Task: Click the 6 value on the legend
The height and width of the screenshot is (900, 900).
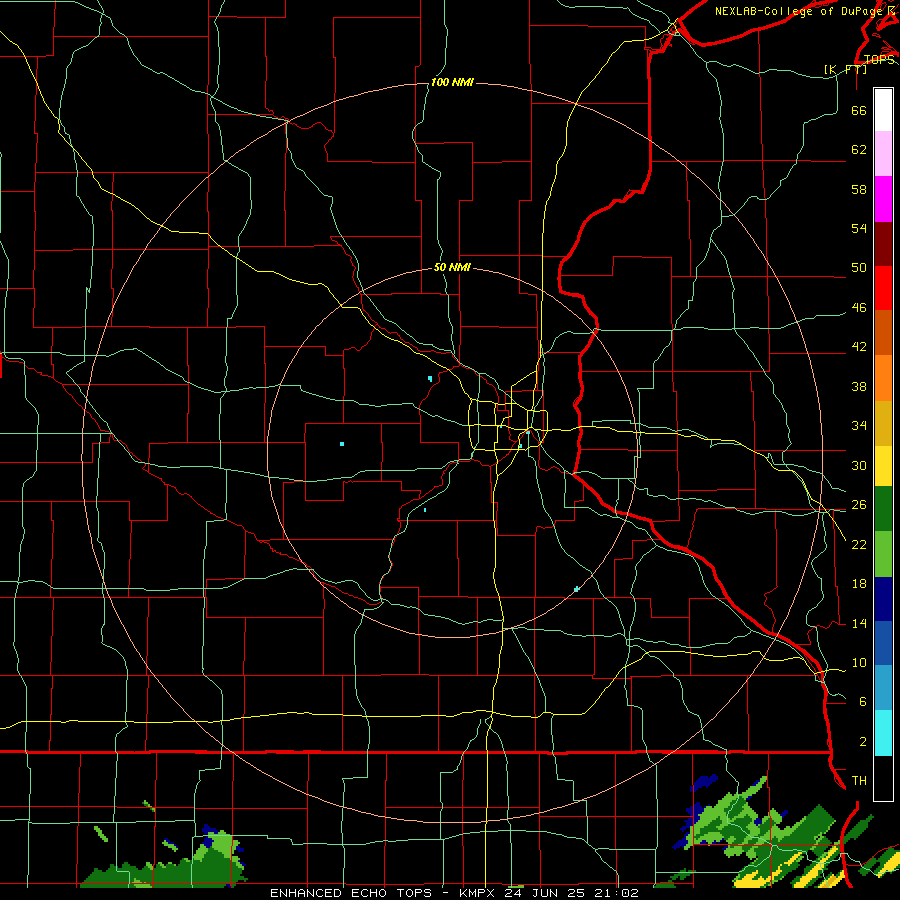Action: [863, 702]
